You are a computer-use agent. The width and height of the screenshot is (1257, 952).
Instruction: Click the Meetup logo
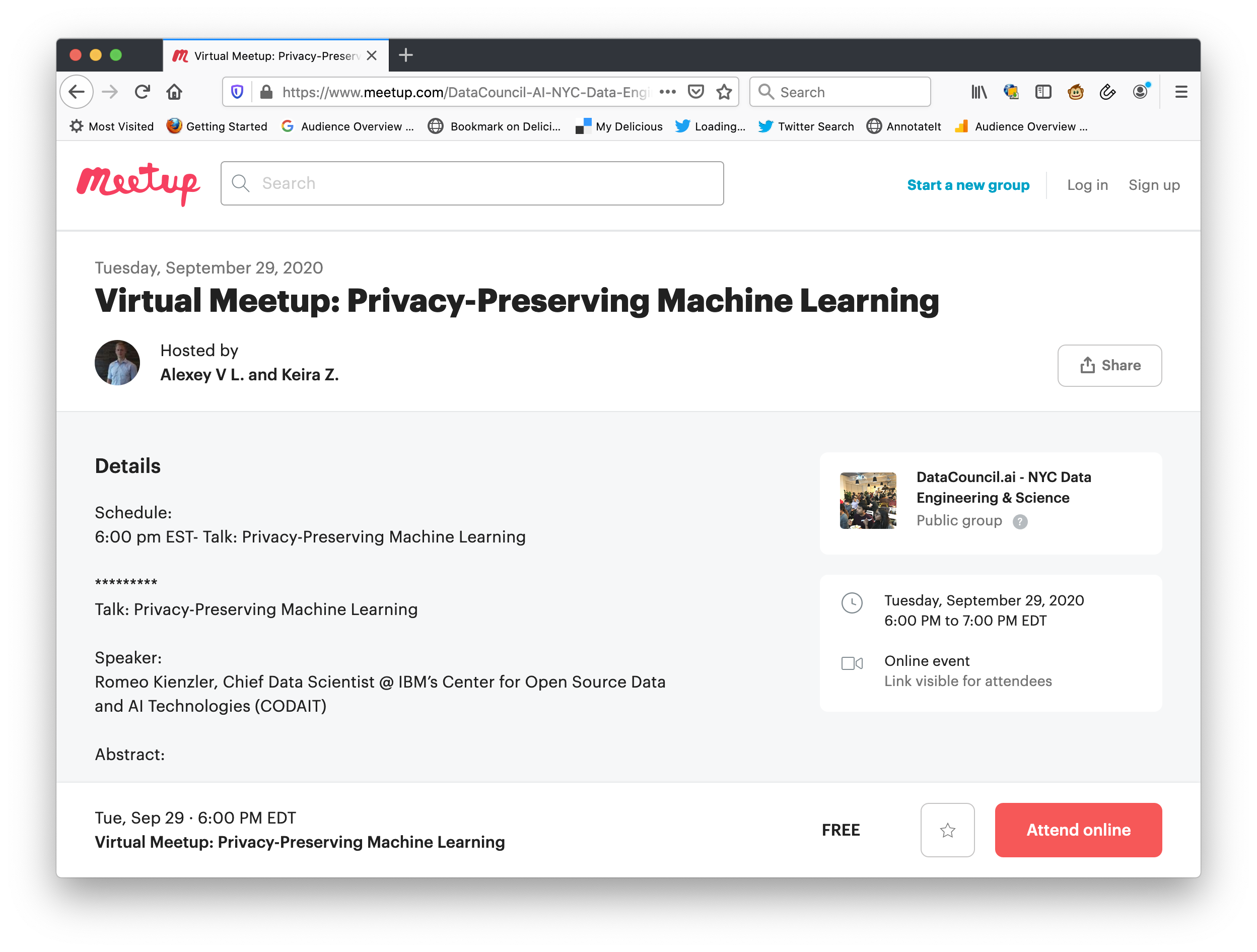(138, 183)
